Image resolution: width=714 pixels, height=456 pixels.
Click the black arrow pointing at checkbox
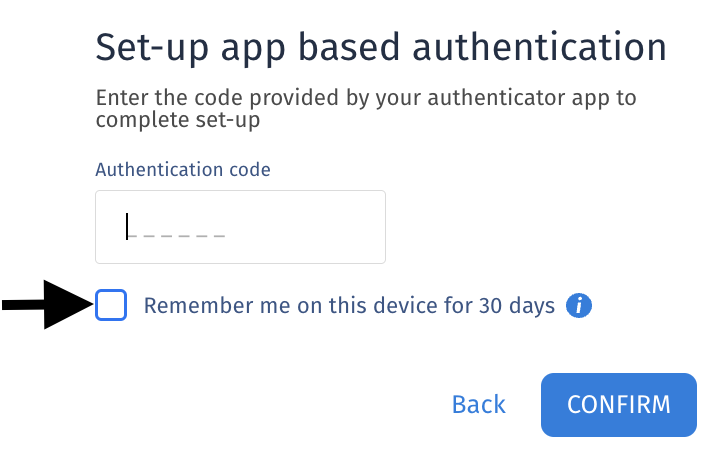pos(46,305)
